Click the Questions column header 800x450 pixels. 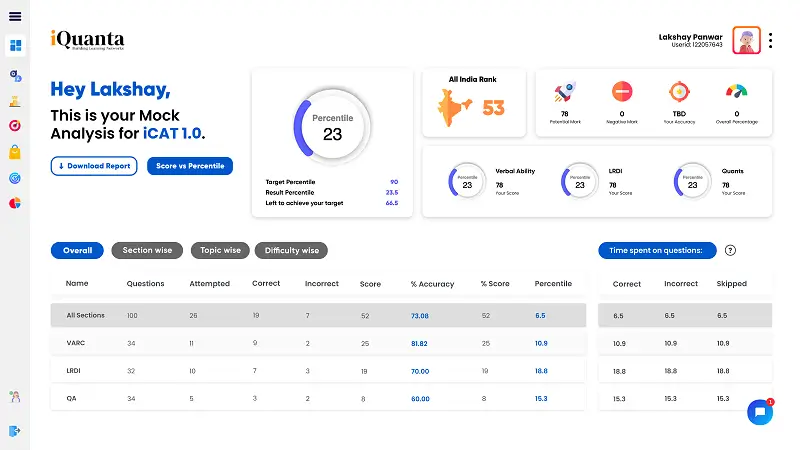click(x=145, y=284)
